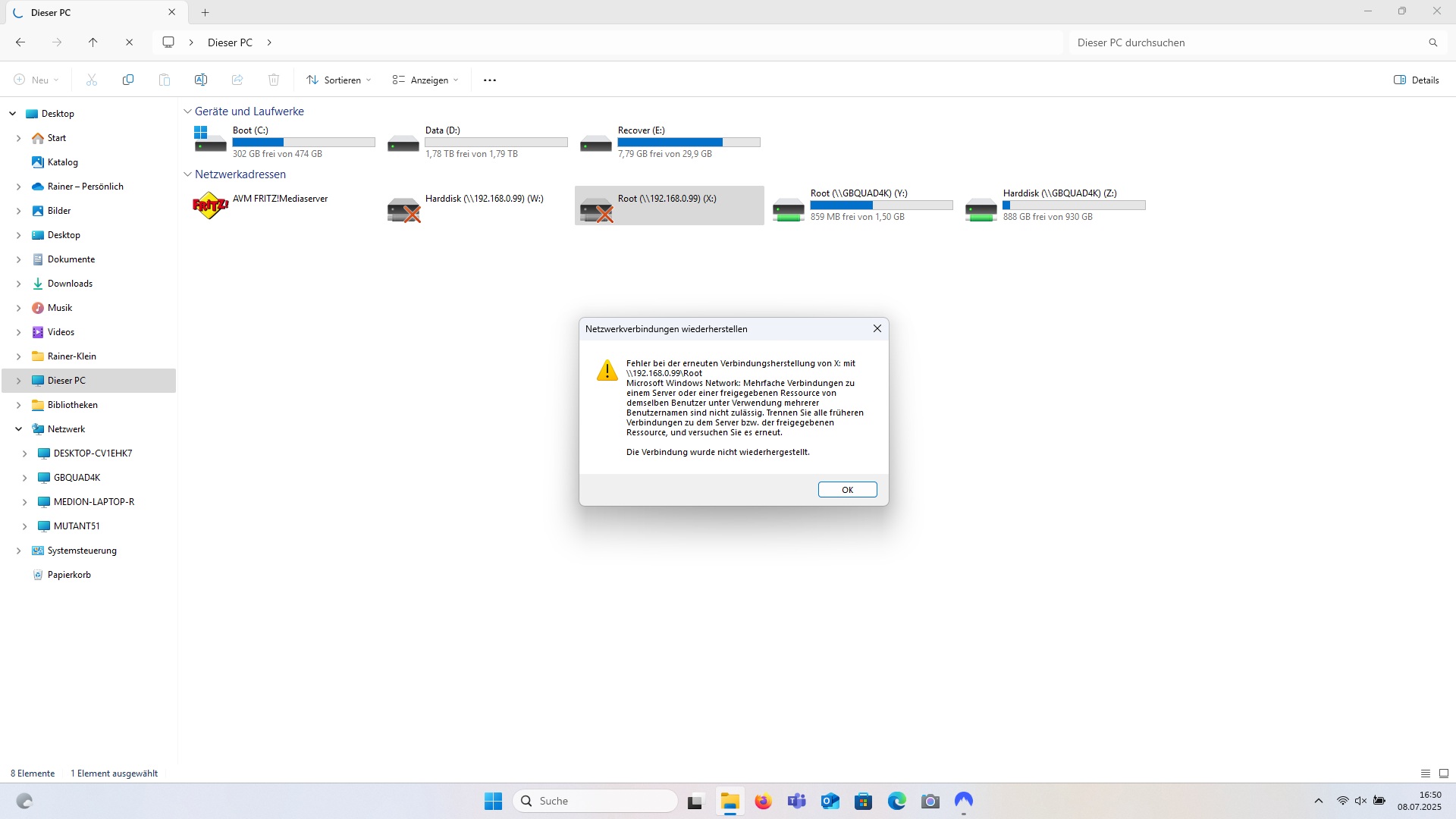The width and height of the screenshot is (1456, 819).
Task: Open the Anzeigen view menu
Action: tap(425, 80)
